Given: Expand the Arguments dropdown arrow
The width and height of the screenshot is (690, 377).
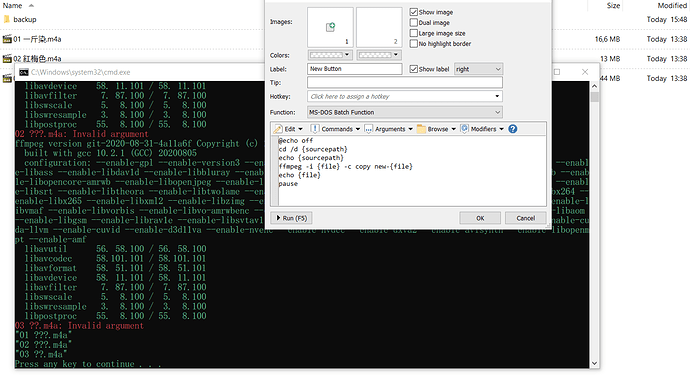Looking at the screenshot, I should click(x=411, y=129).
